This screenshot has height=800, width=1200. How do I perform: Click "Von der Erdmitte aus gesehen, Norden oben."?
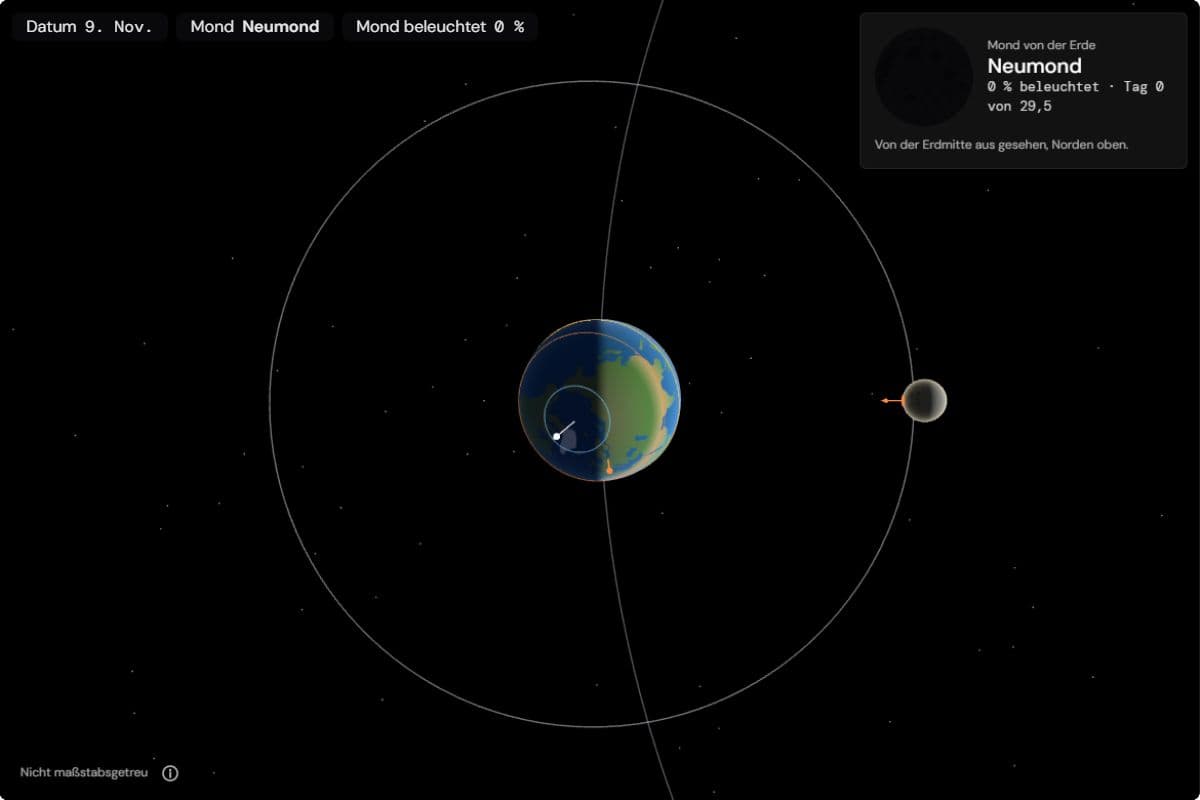click(1001, 145)
